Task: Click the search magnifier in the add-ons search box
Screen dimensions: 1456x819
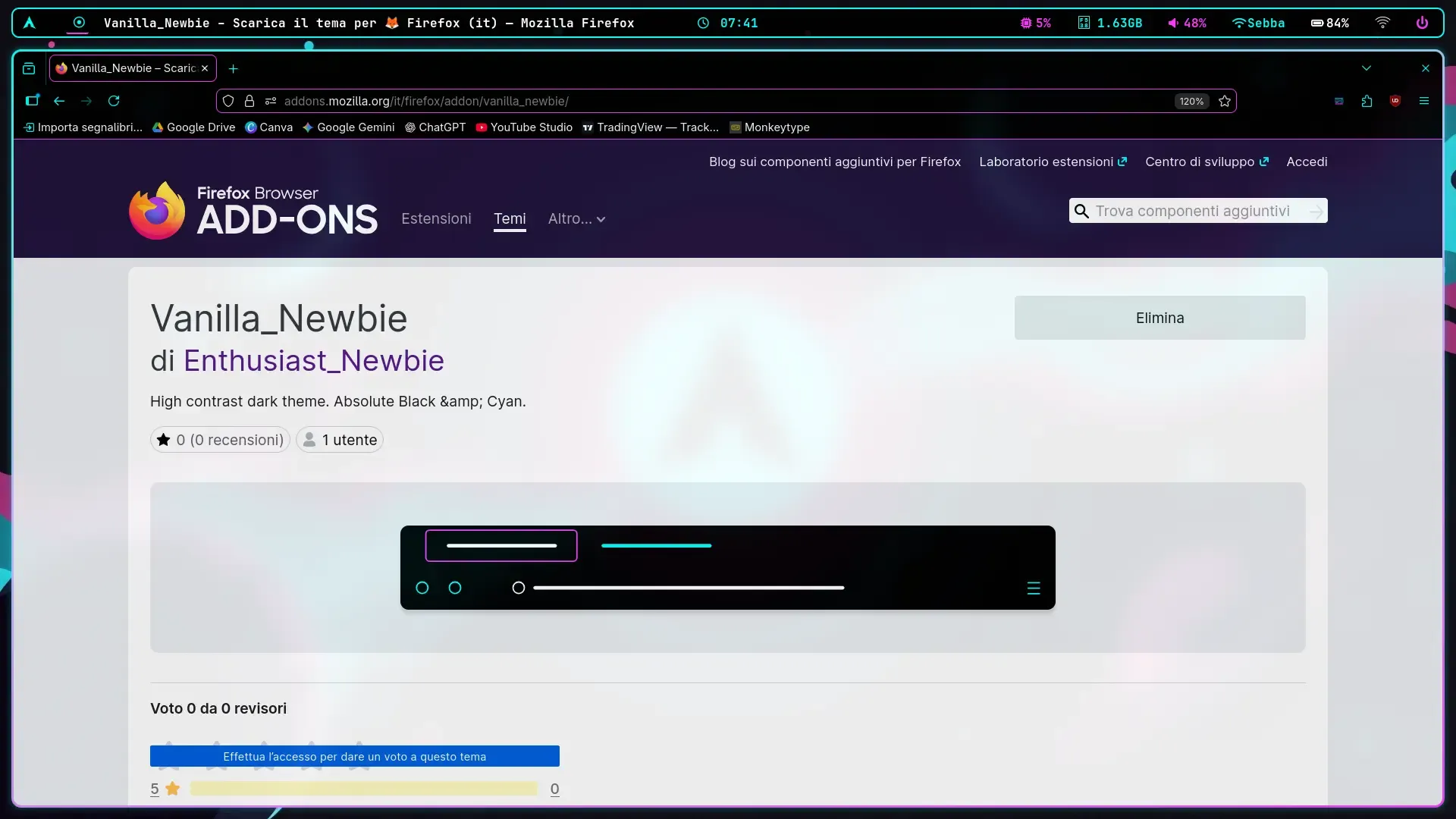Action: pos(1081,211)
